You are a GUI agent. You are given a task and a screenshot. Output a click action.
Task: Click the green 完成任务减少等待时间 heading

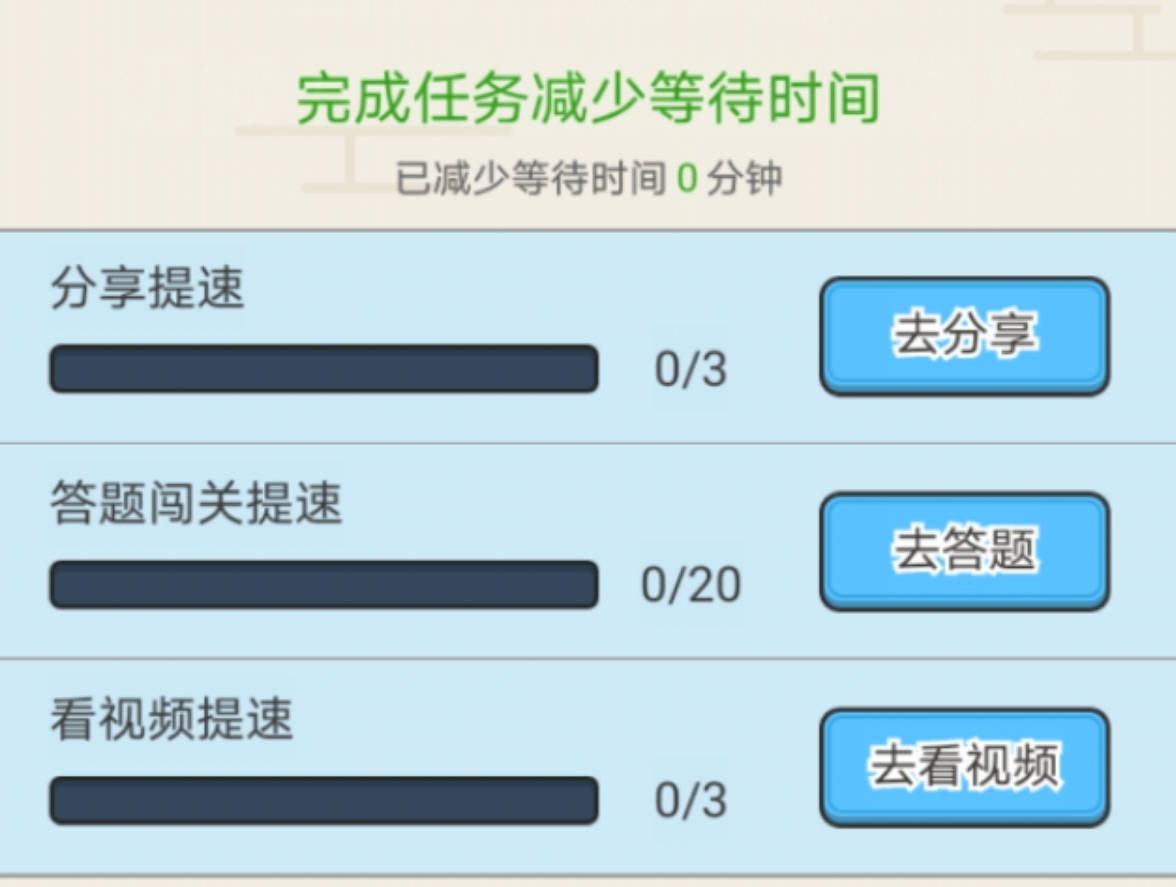[x=588, y=99]
